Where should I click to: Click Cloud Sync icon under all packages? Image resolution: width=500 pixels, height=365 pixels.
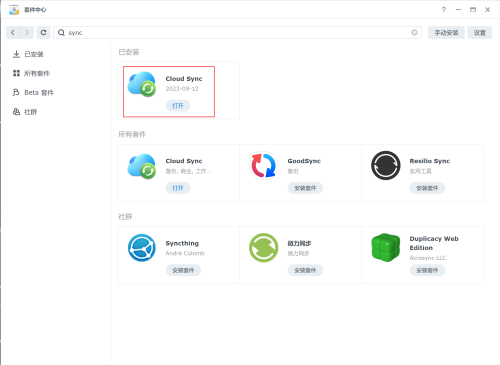(142, 166)
